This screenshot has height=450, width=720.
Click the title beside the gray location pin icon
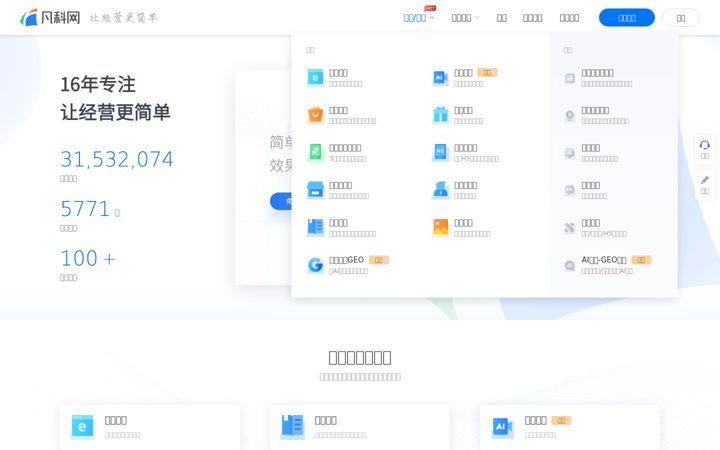point(595,110)
